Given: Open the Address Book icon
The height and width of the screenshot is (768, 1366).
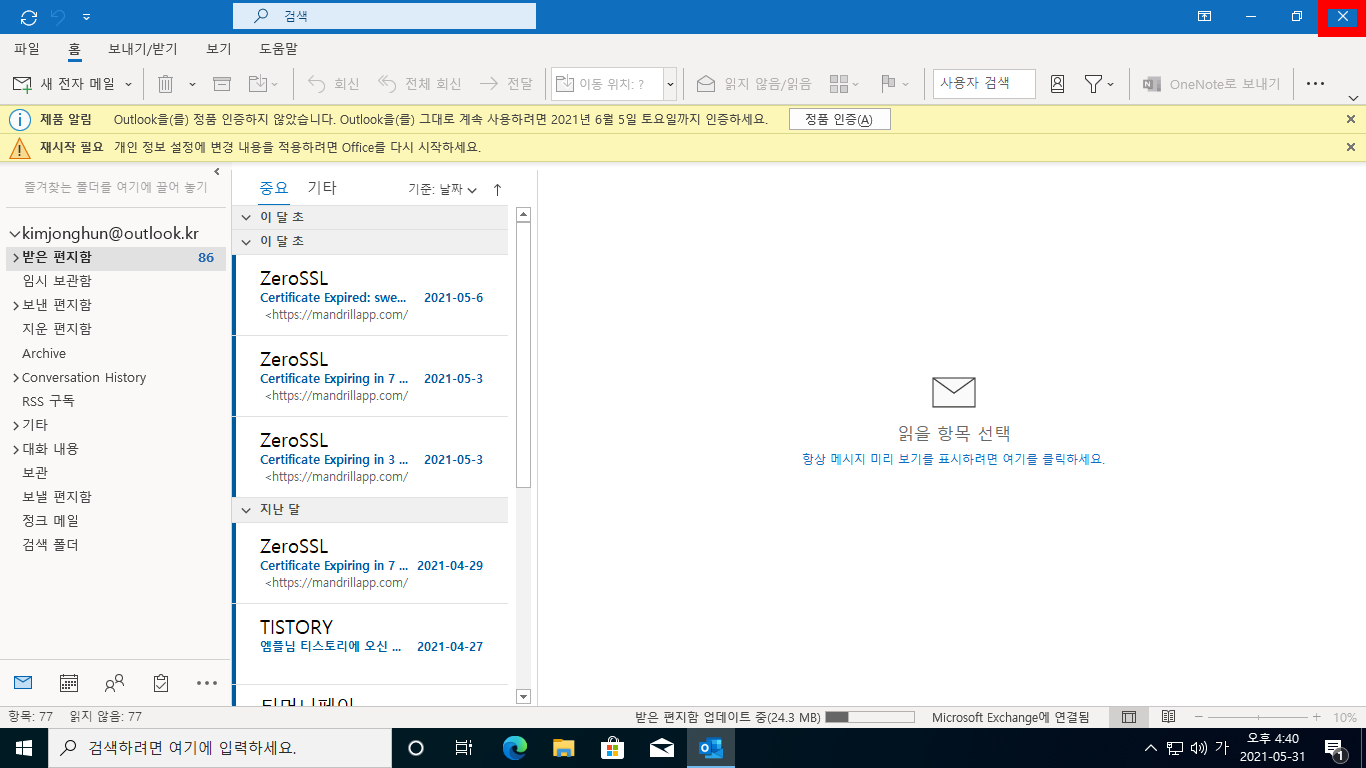Looking at the screenshot, I should pos(1057,84).
